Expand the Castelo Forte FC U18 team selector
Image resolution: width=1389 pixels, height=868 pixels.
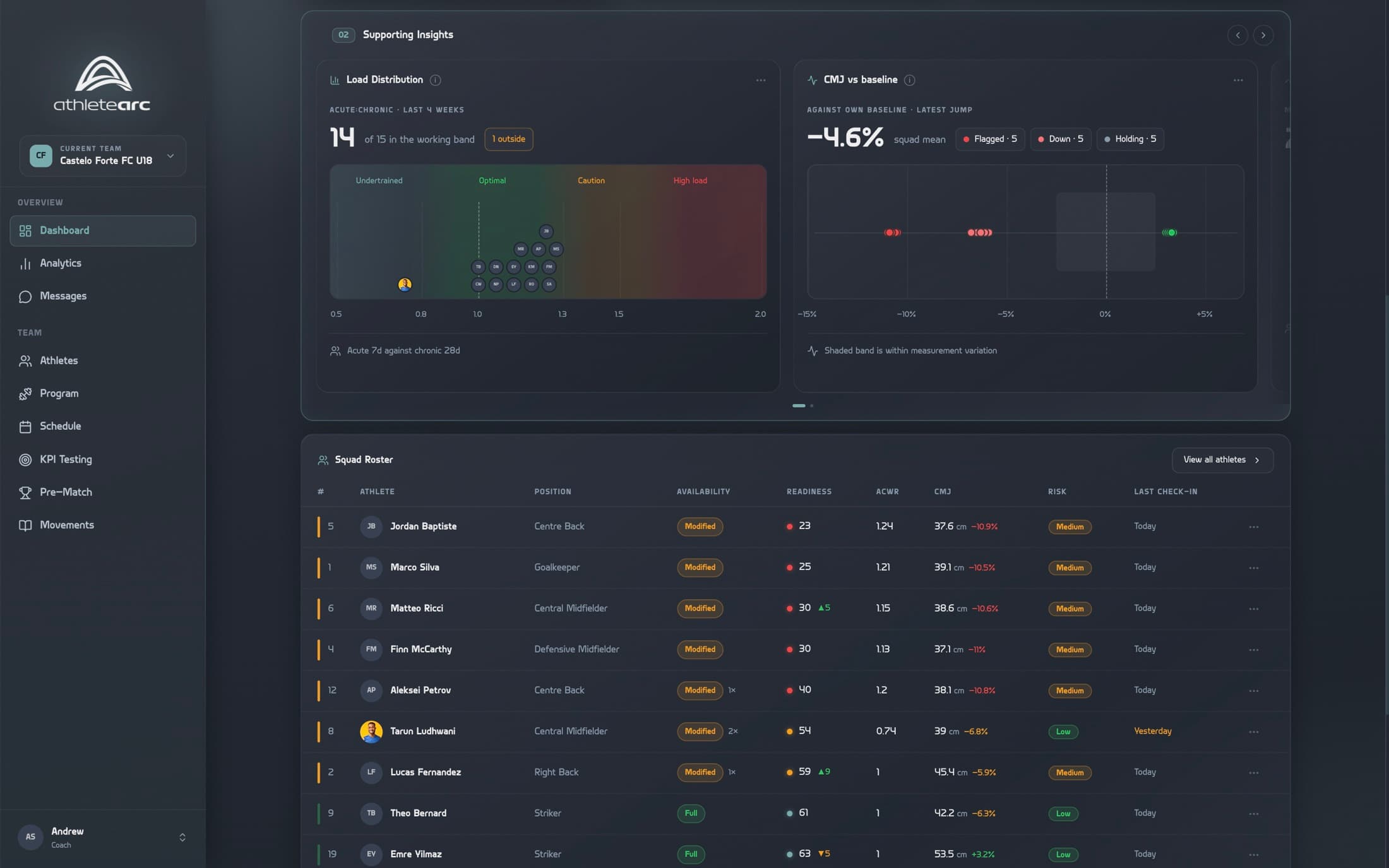[x=103, y=155]
